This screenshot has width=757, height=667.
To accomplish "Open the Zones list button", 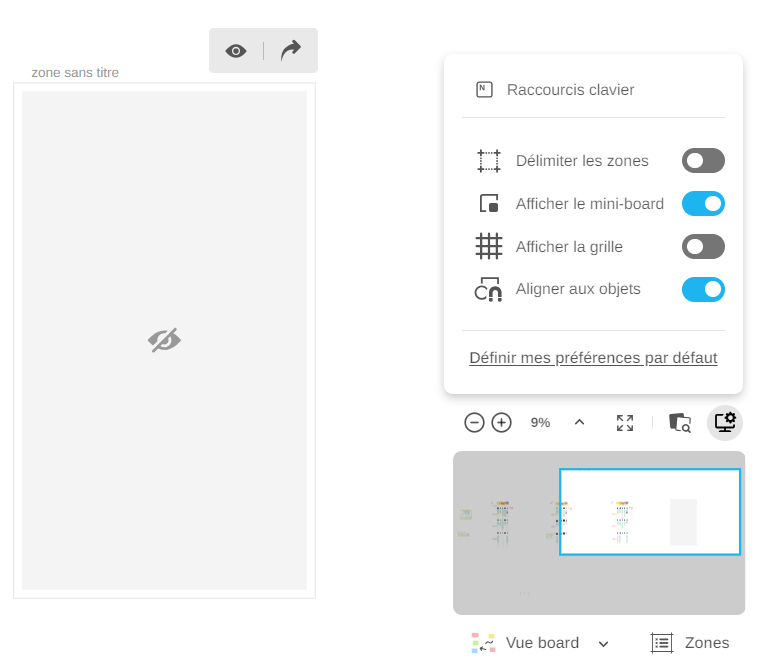I will (x=690, y=643).
